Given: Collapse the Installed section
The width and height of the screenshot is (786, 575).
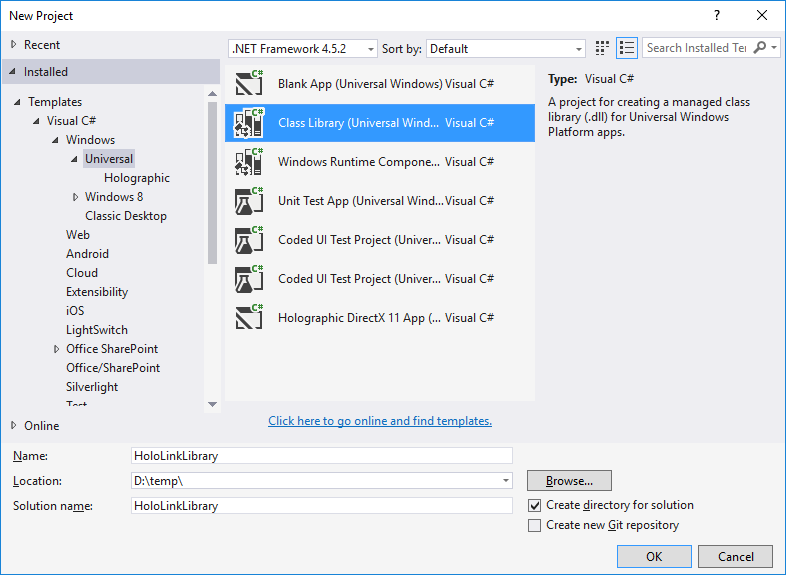Looking at the screenshot, I should [x=13, y=72].
